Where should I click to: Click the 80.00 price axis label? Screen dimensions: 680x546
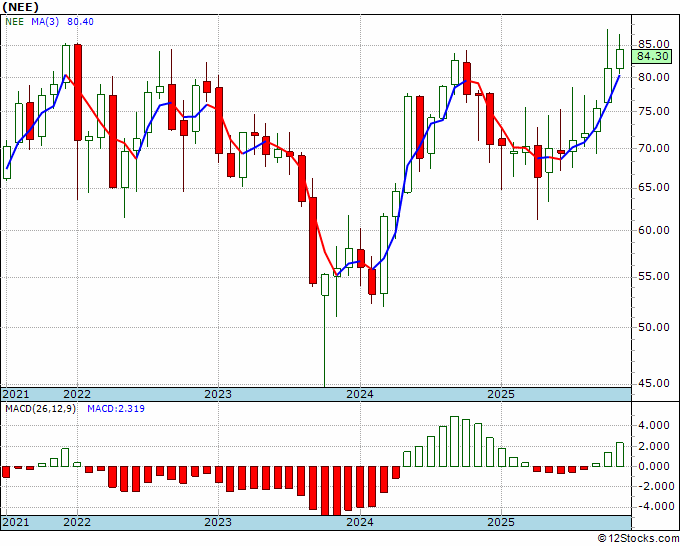tap(654, 78)
